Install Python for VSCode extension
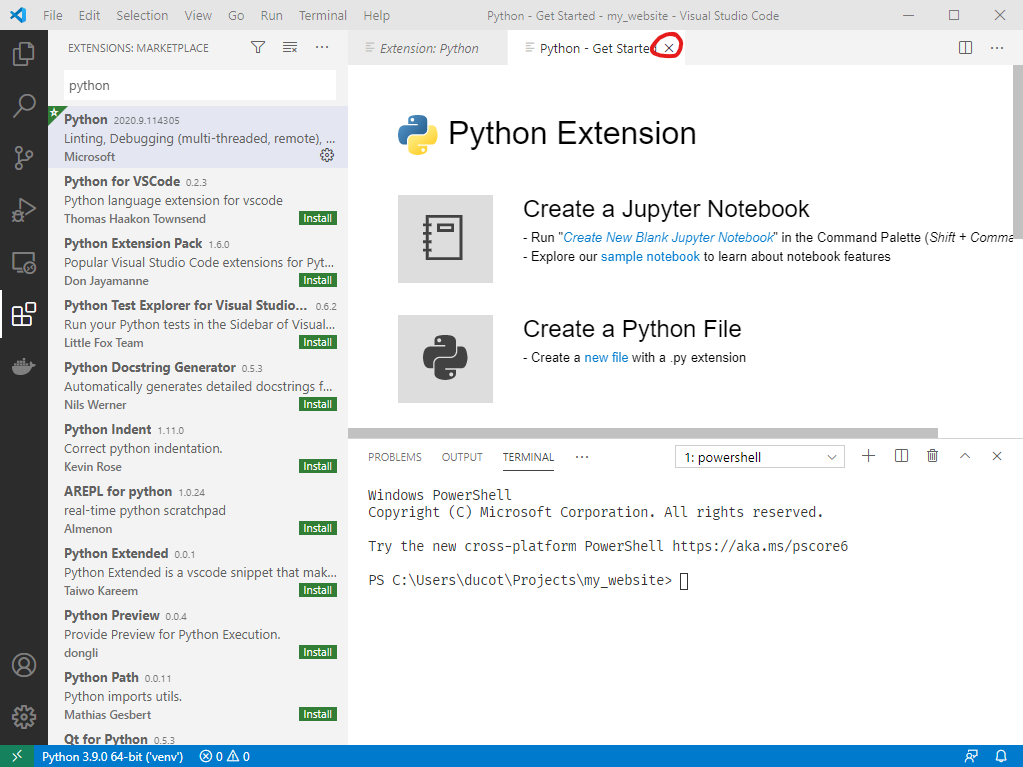The height and width of the screenshot is (767, 1023). click(x=318, y=218)
